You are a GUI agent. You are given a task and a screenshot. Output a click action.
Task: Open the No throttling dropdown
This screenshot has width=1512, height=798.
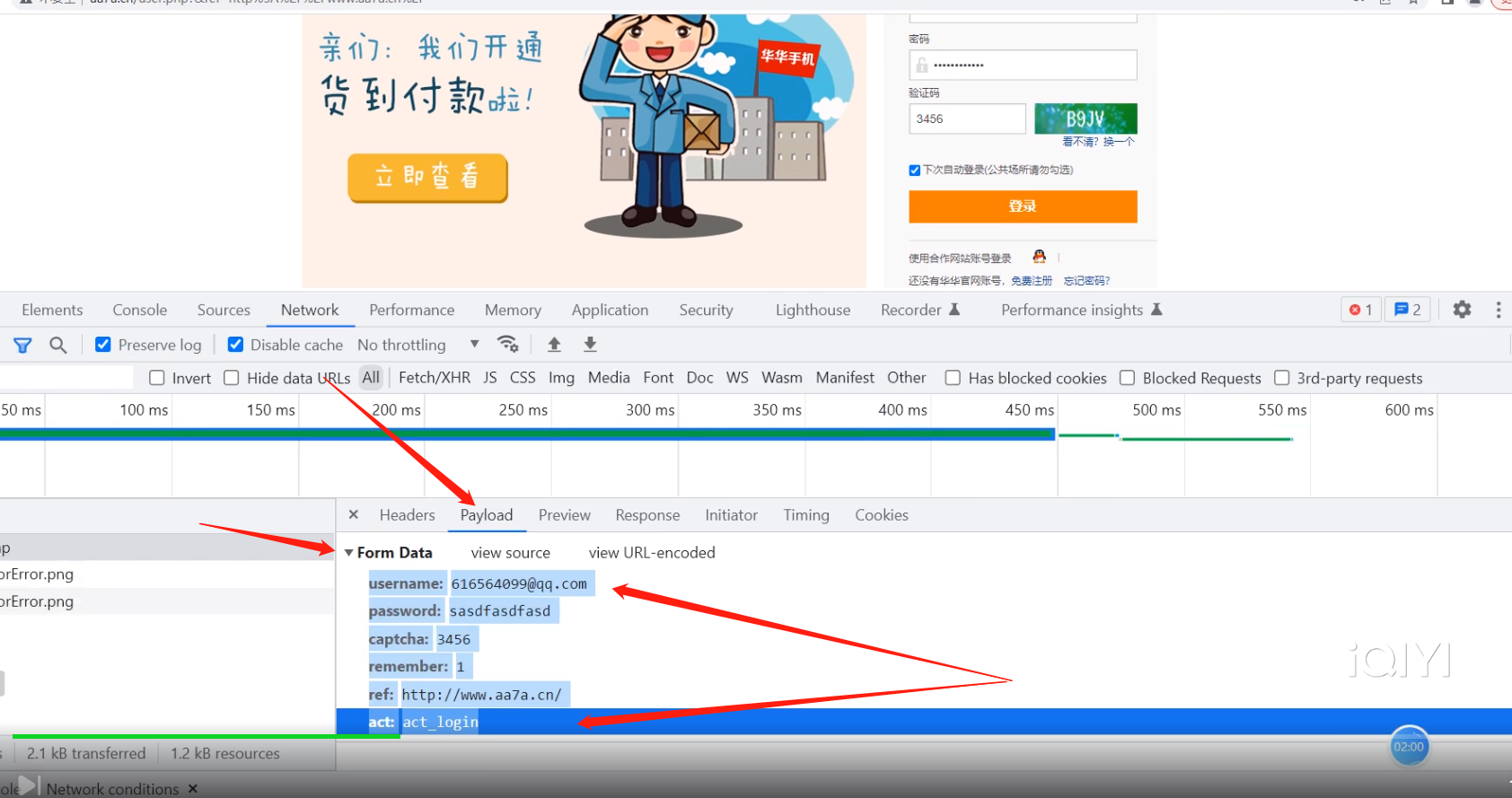pos(418,345)
